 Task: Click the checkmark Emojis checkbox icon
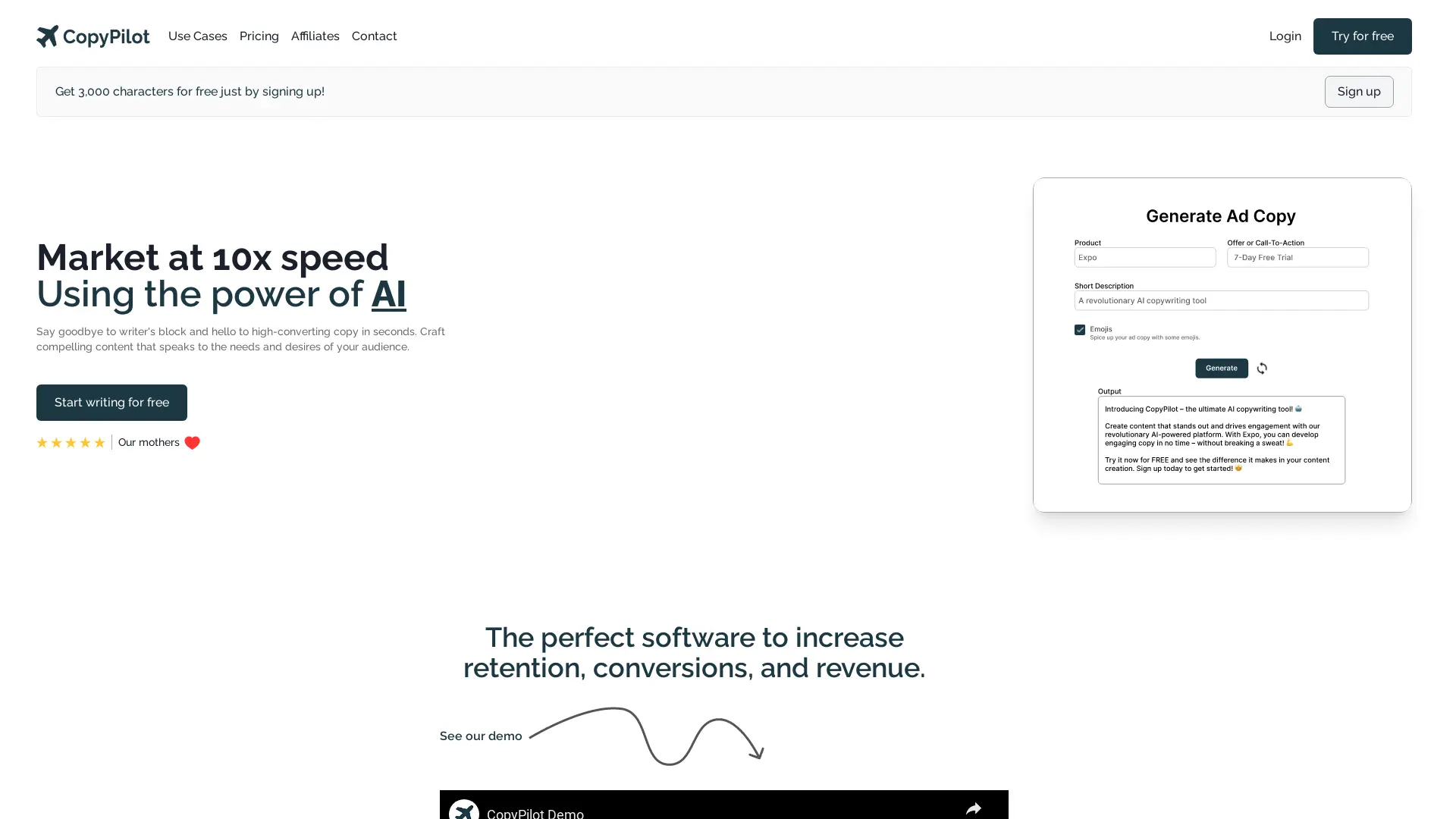[1080, 329]
